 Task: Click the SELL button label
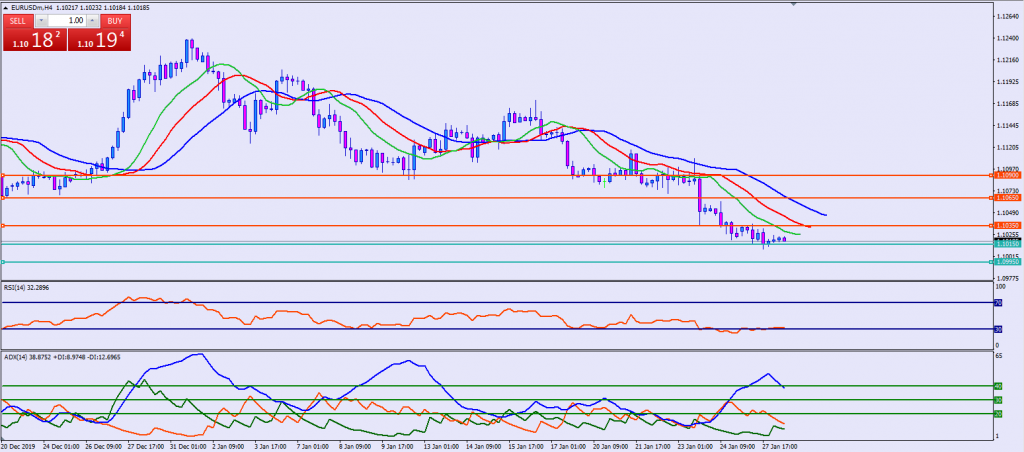[x=18, y=20]
